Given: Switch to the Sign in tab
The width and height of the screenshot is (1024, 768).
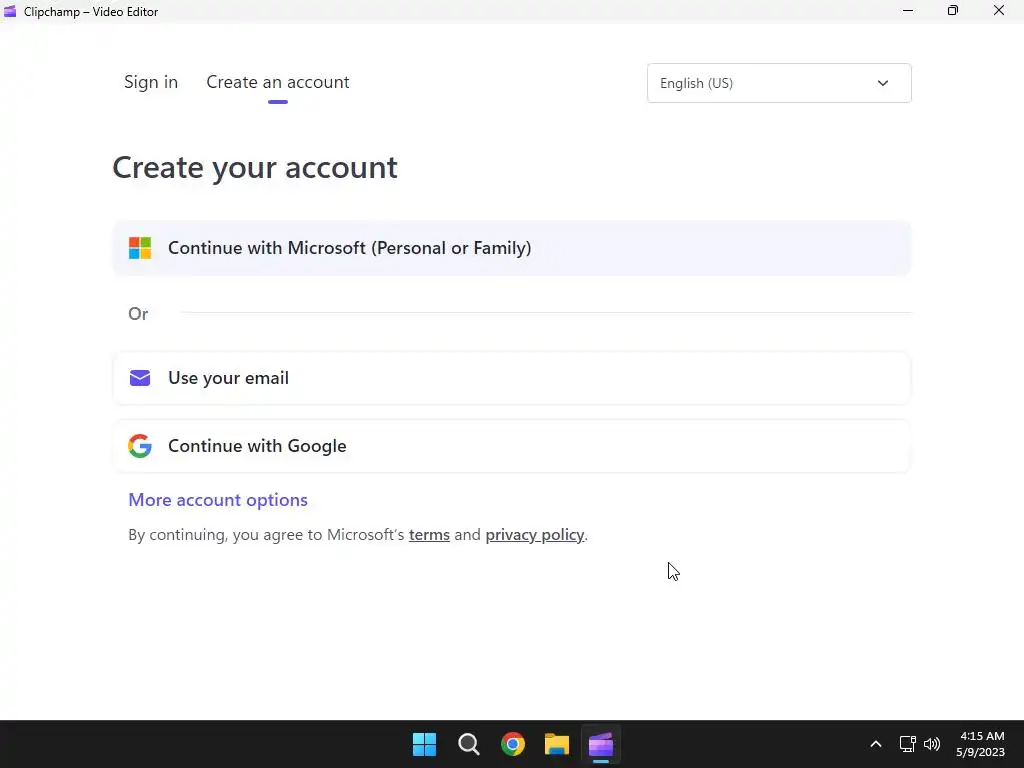Looking at the screenshot, I should tap(151, 82).
